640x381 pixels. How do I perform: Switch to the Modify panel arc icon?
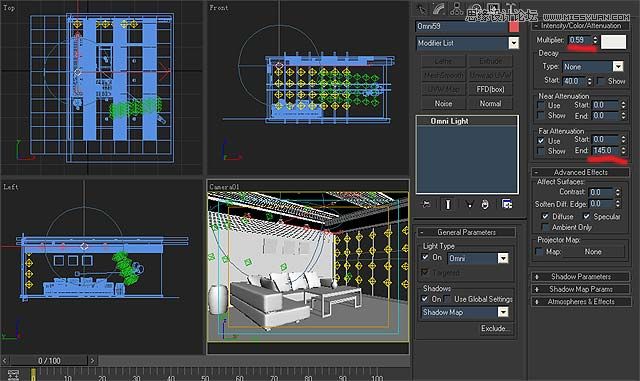coord(439,9)
